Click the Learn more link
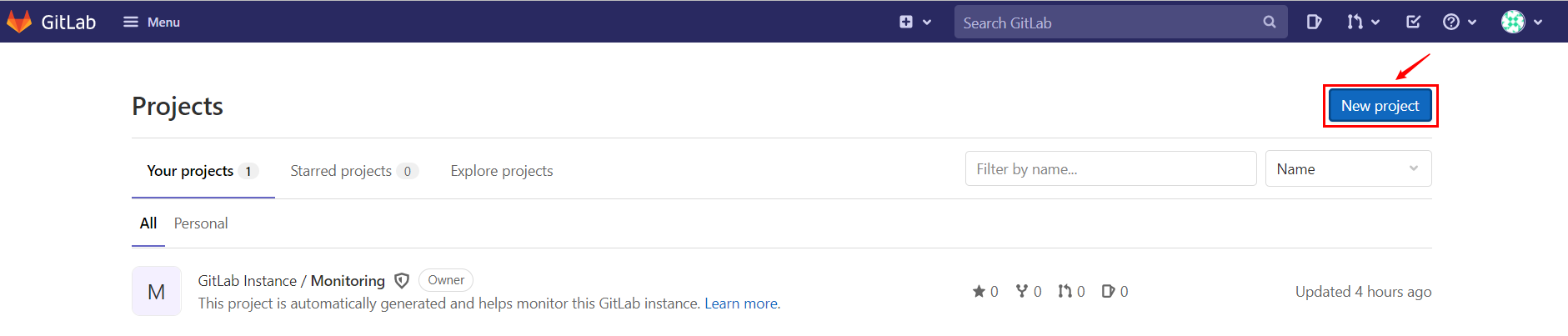The width and height of the screenshot is (1568, 336). tap(741, 303)
